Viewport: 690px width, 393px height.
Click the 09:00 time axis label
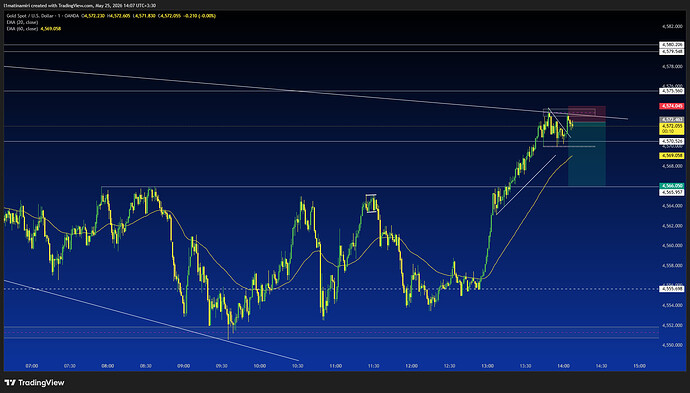(x=184, y=366)
